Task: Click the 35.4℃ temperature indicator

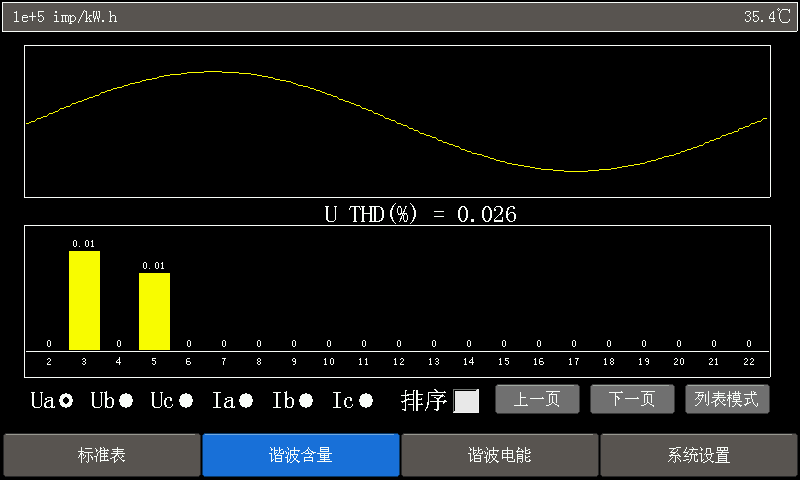Action: coord(767,17)
